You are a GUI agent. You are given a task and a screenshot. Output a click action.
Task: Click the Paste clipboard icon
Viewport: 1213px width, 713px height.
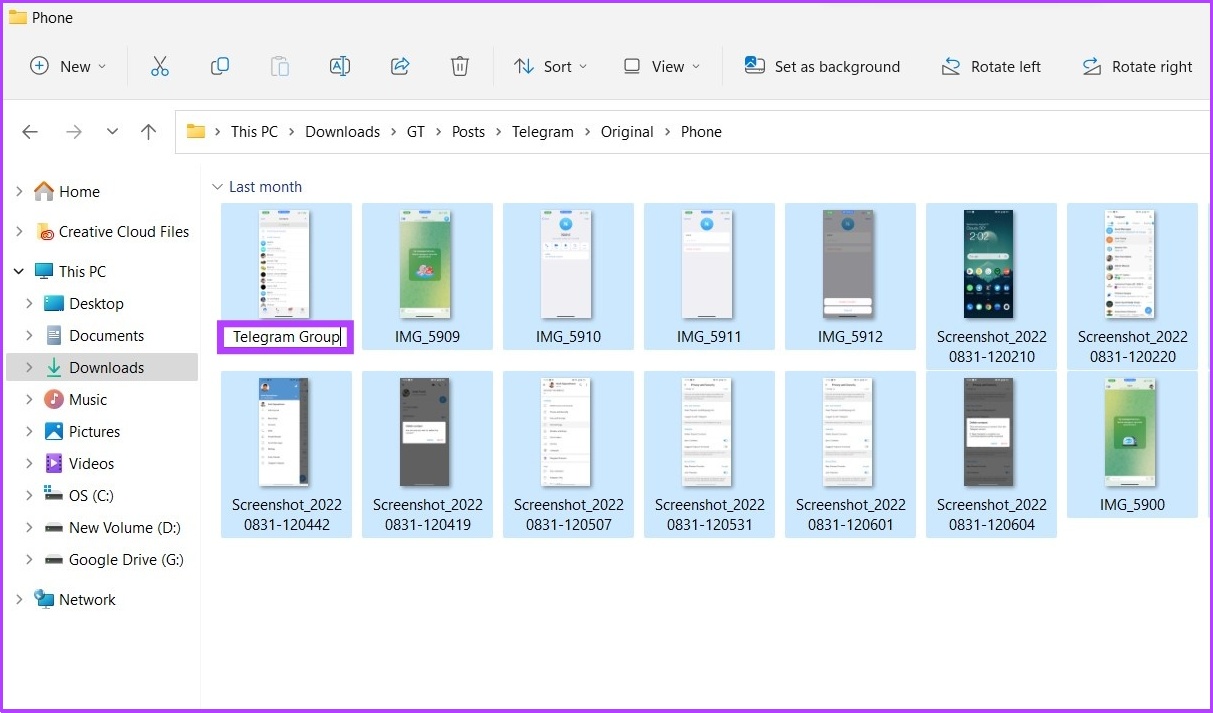pyautogui.click(x=280, y=66)
